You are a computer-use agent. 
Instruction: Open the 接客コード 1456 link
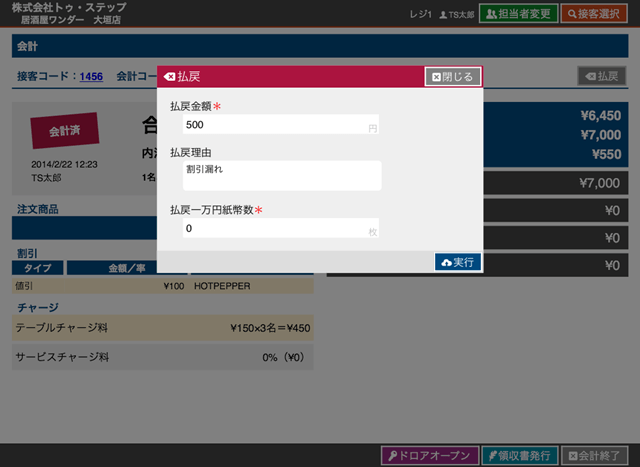(91, 76)
